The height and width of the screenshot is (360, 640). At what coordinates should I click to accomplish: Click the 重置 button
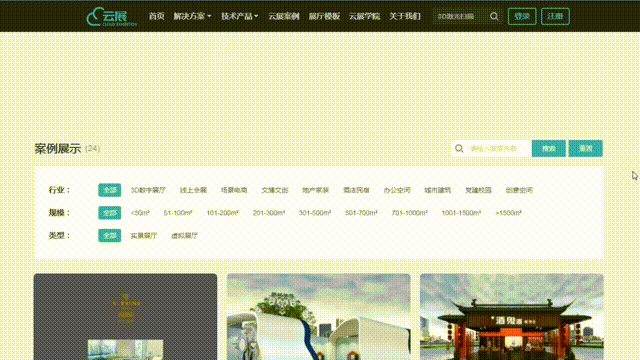(x=585, y=148)
